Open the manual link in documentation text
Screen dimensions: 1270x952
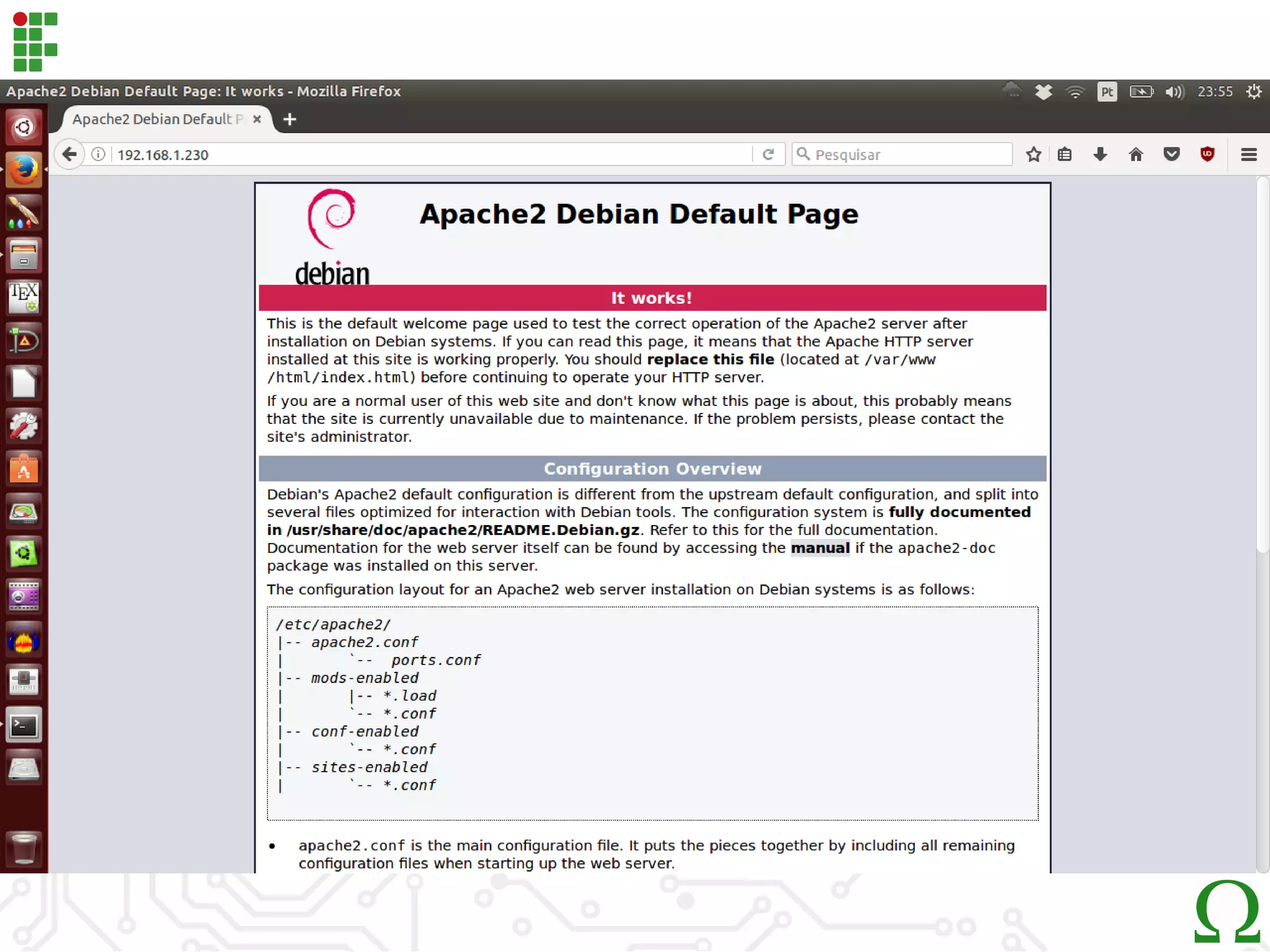820,548
